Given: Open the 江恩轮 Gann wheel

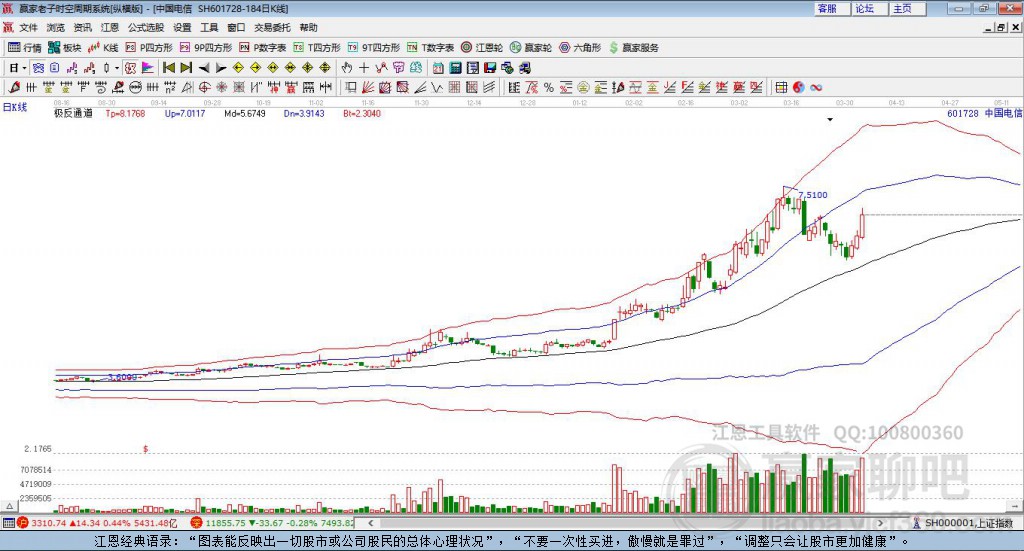Looking at the screenshot, I should (x=482, y=48).
